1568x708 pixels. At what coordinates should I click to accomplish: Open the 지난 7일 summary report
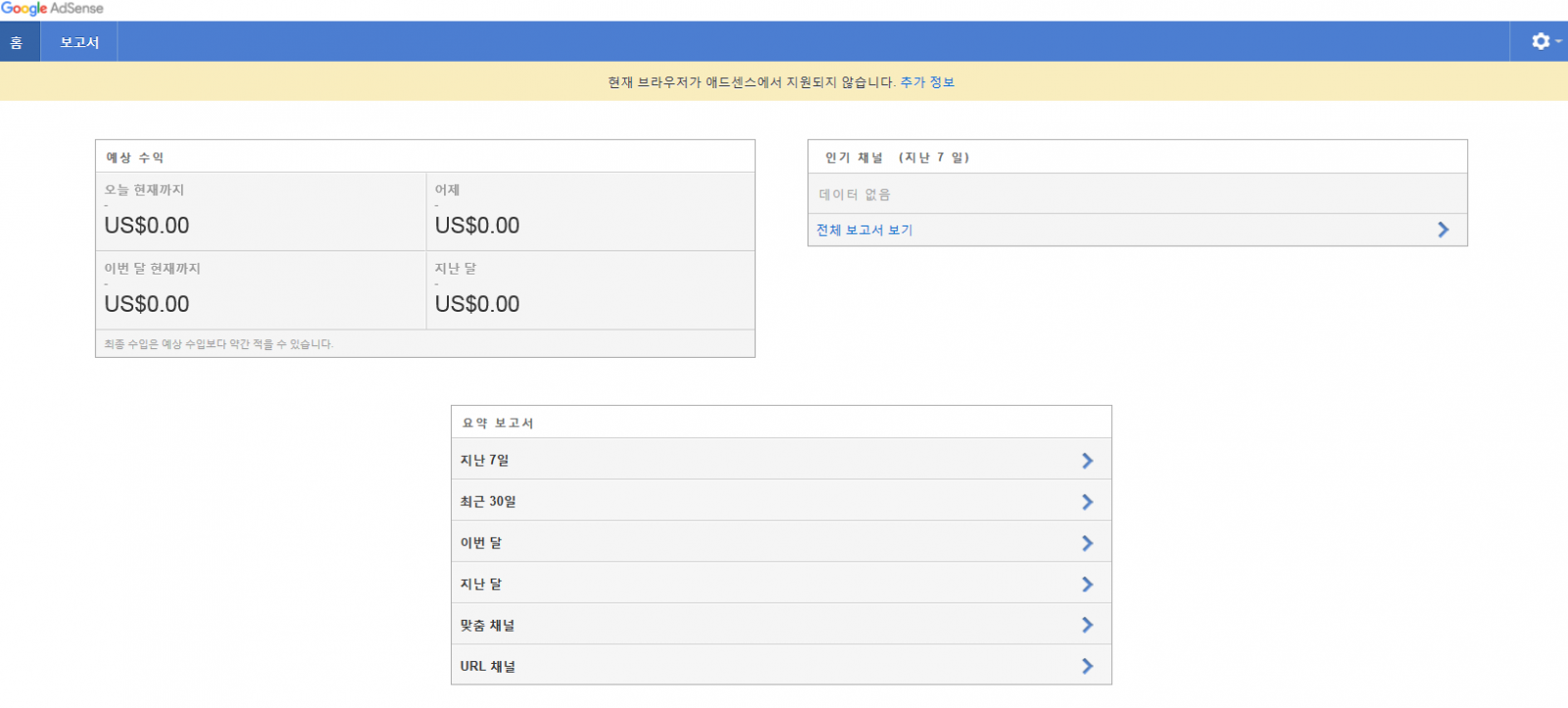tap(484, 460)
